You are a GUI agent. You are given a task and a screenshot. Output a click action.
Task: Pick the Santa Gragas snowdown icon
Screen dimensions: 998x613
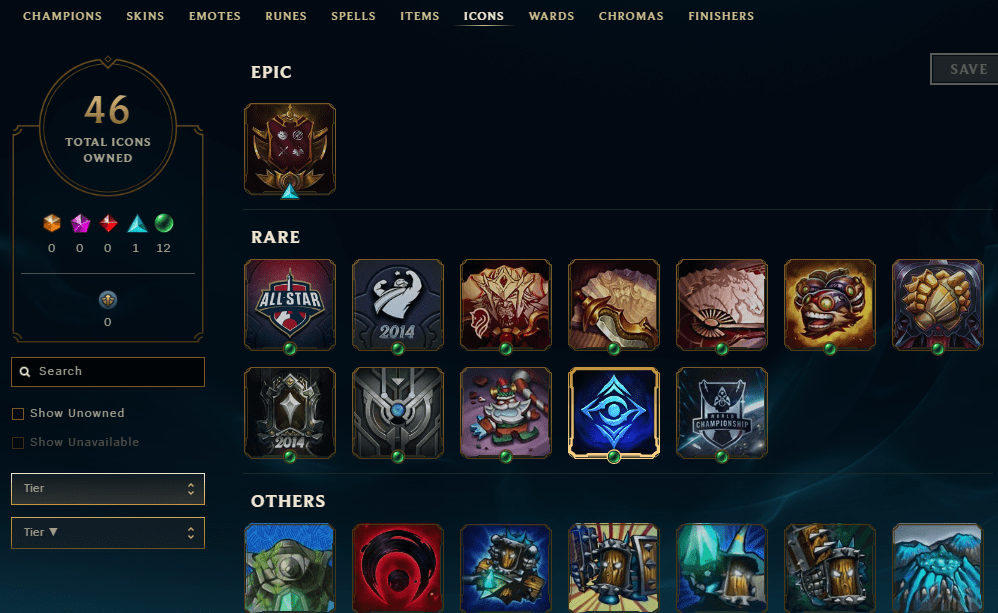tap(505, 413)
